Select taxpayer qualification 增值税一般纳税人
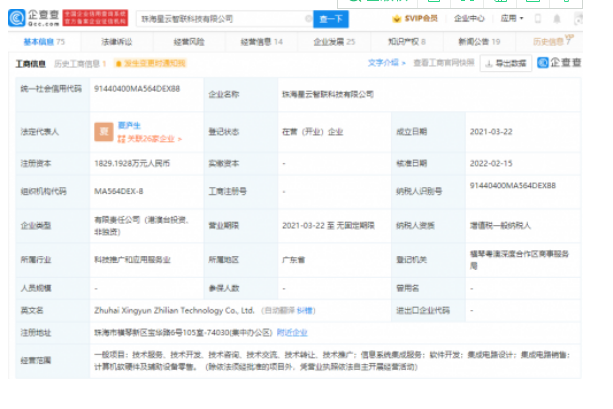 coord(500,226)
